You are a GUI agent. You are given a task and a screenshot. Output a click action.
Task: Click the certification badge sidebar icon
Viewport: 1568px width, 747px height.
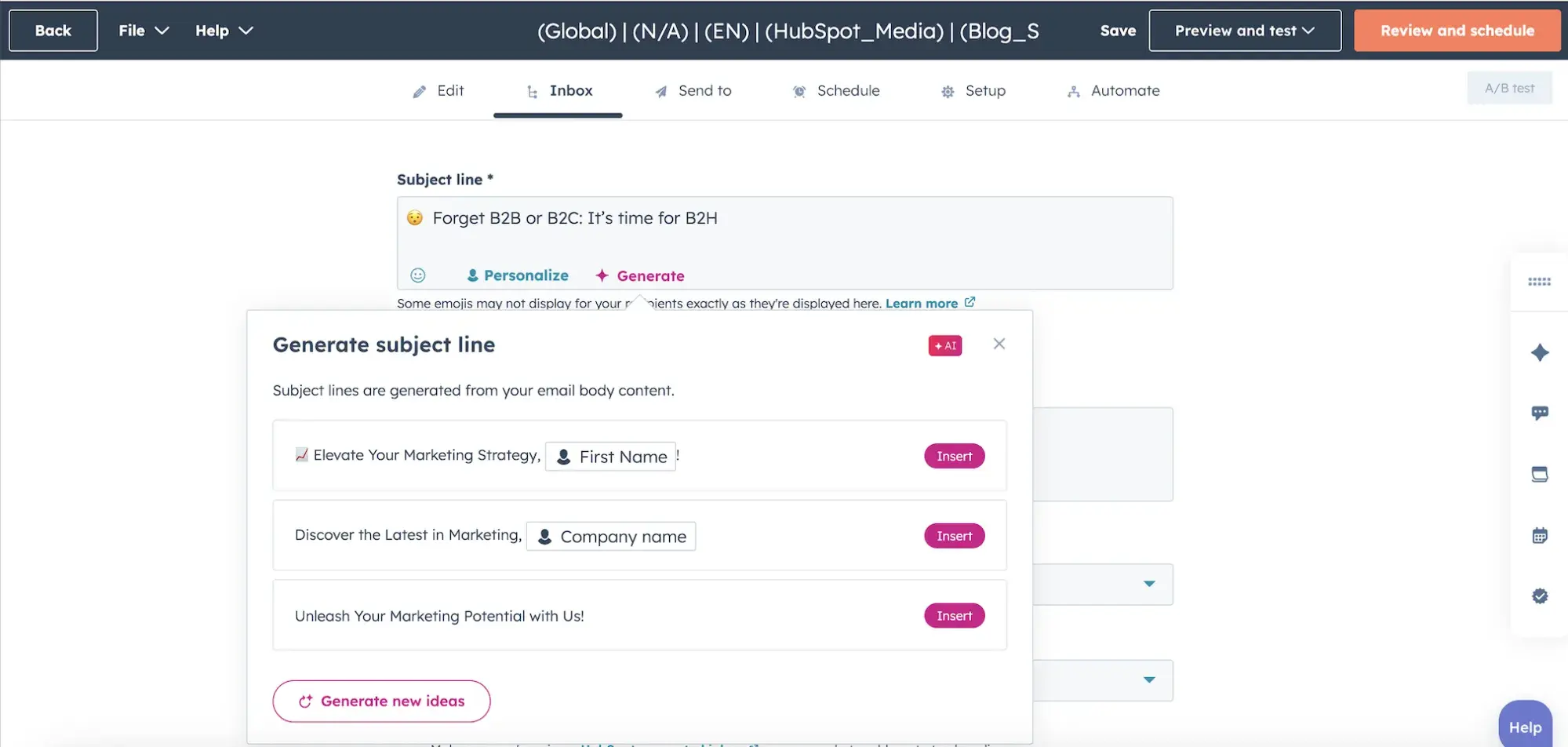click(1540, 596)
